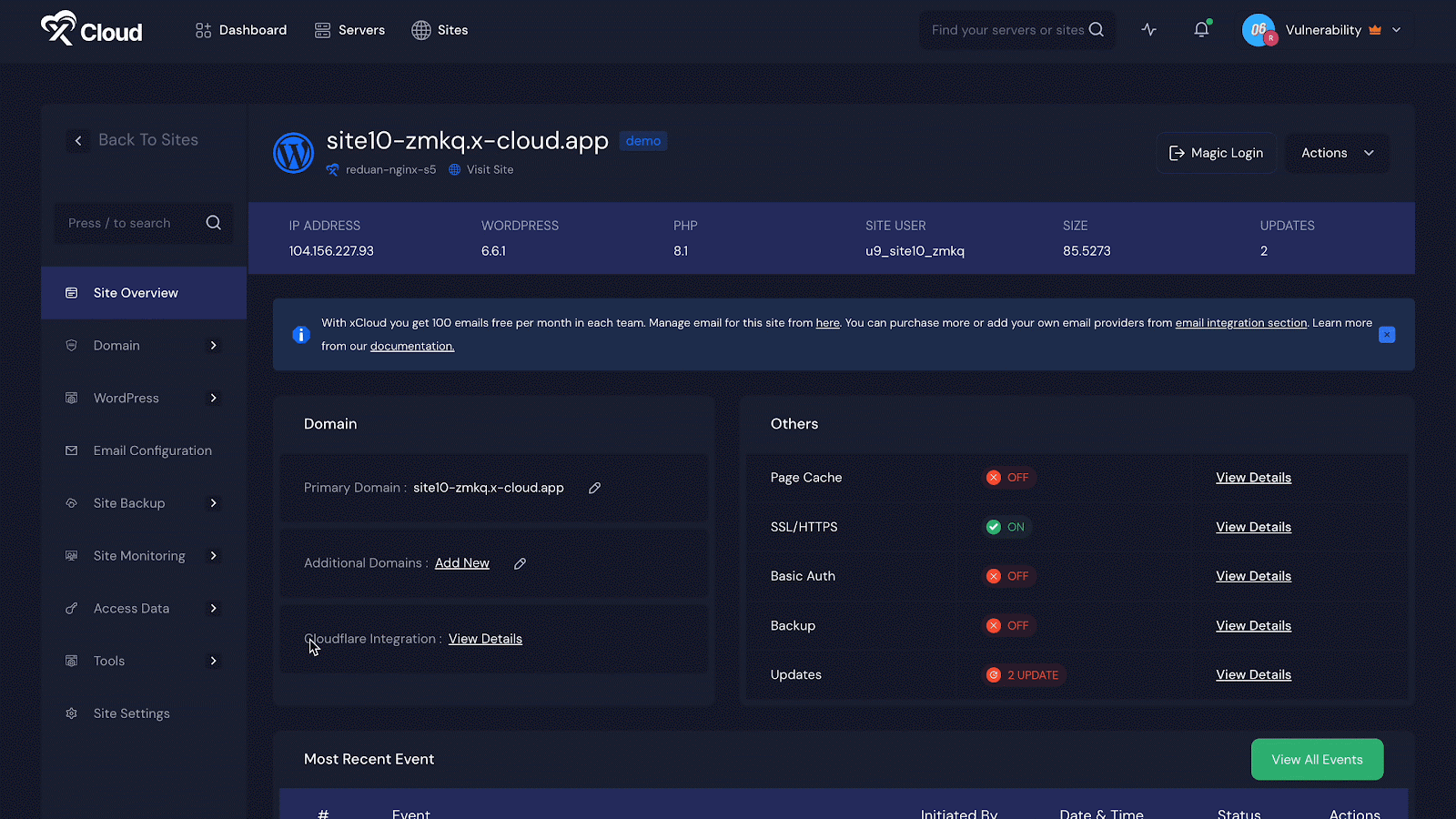Click the info icon in the email notice banner
1456x819 pixels.
(x=300, y=334)
